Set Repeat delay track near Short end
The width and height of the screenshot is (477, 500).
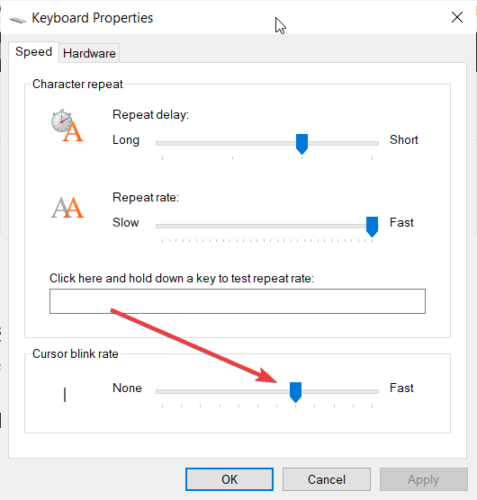(x=362, y=143)
